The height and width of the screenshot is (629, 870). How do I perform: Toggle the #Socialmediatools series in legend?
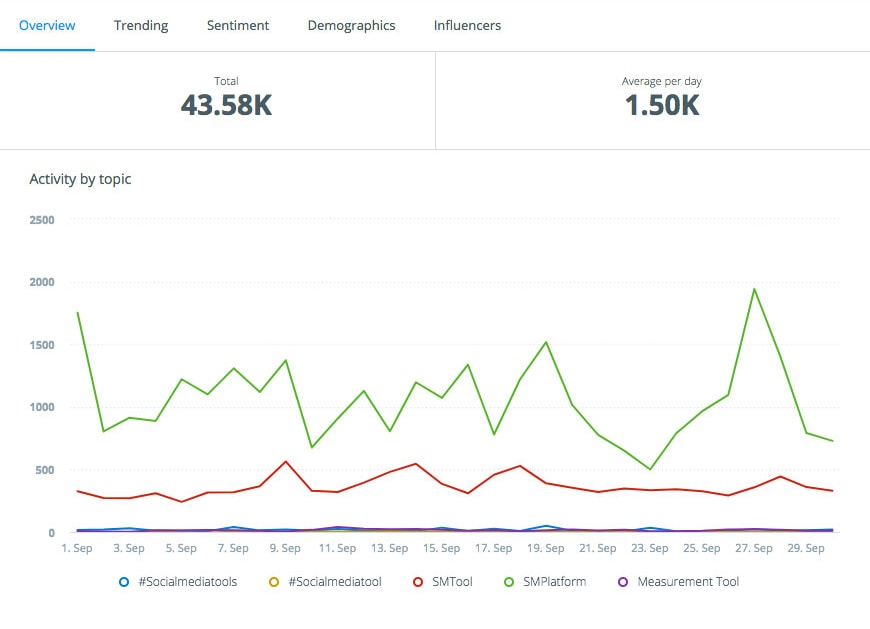coord(178,581)
